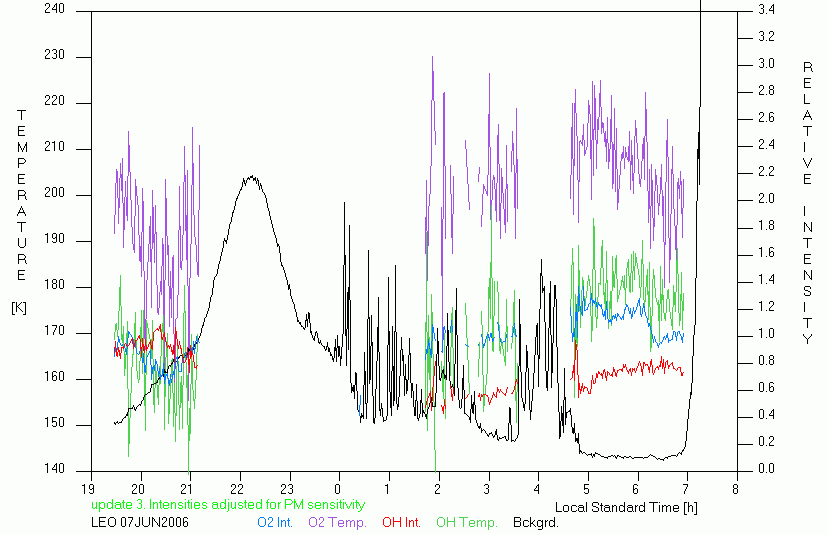Image resolution: width=828 pixels, height=535 pixels.
Task: Click the '[K]' unit label
Action: (x=19, y=308)
